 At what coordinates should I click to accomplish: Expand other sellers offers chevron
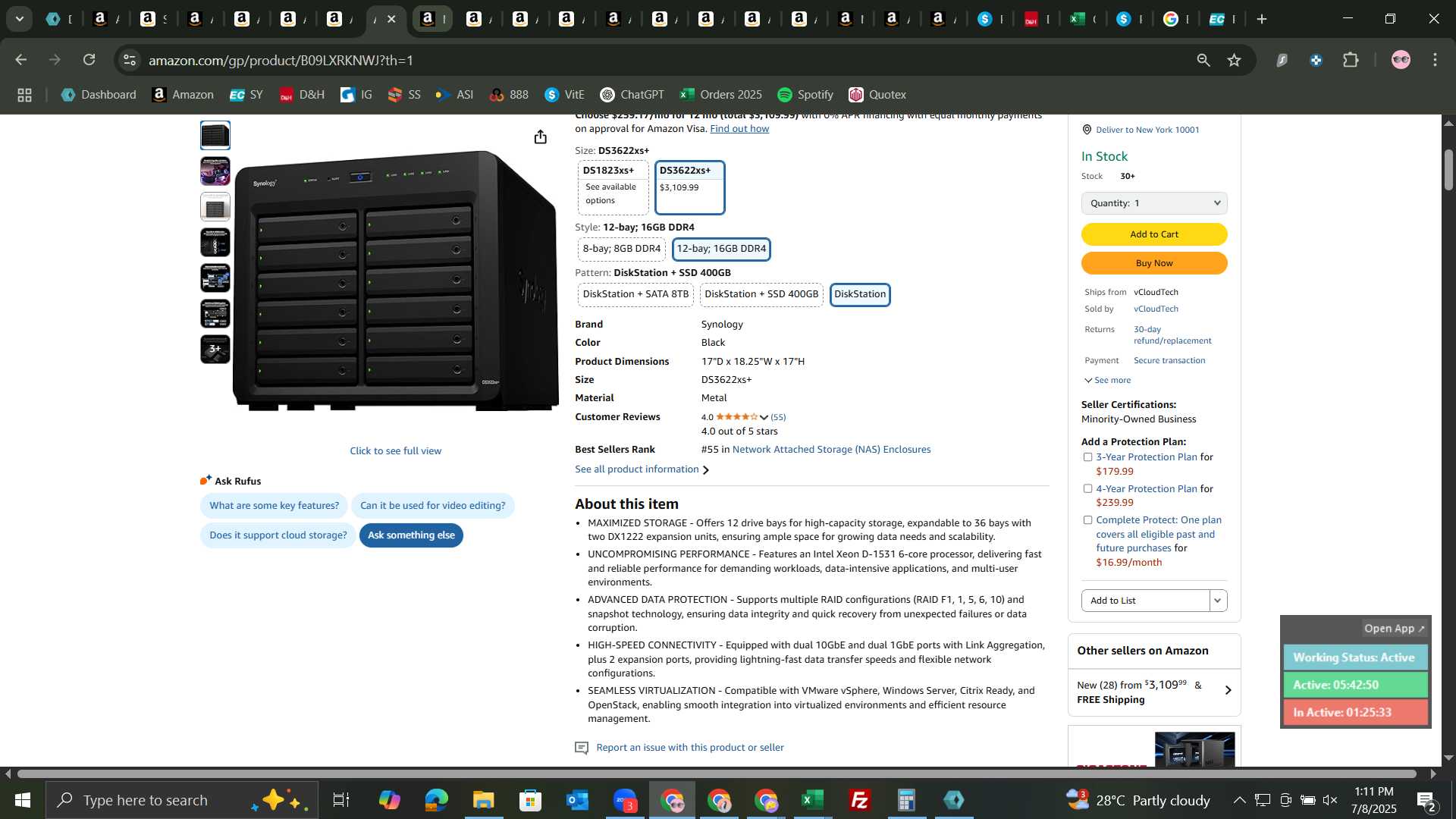click(1228, 690)
